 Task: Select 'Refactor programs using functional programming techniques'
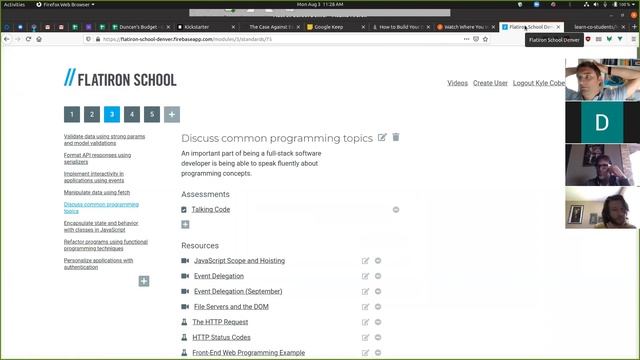106,245
